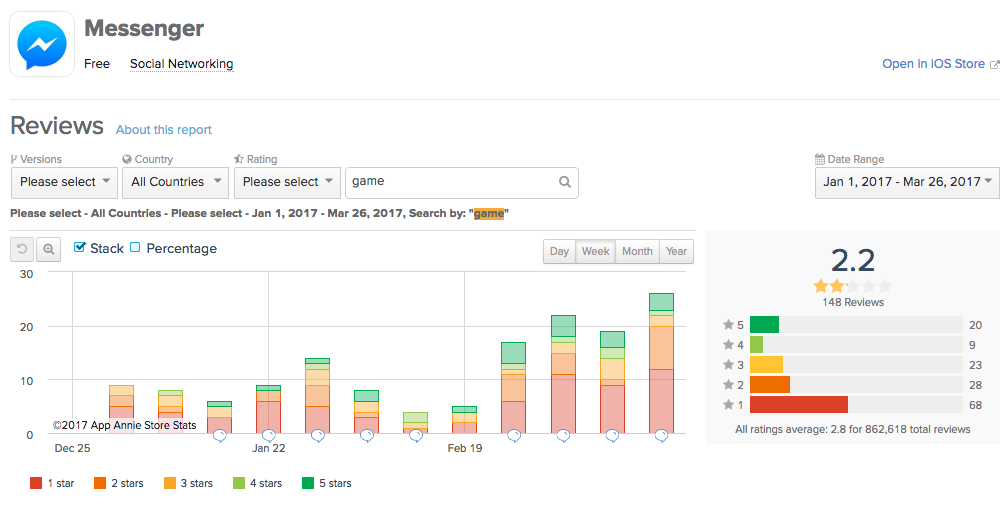Click the Feb 19 axis label
The height and width of the screenshot is (509, 1007).
[x=465, y=448]
